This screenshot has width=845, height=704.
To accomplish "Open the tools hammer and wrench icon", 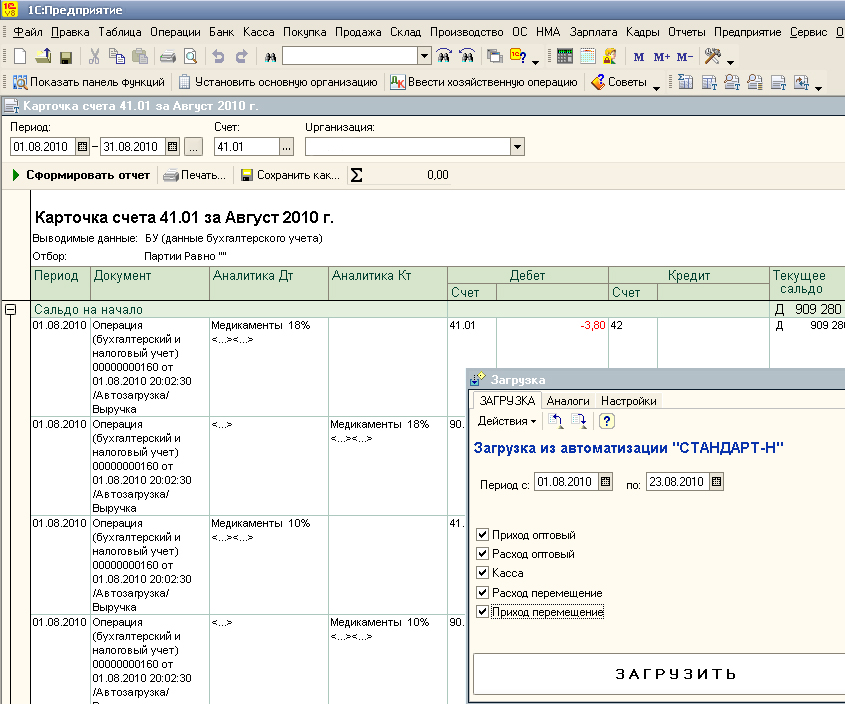I will point(712,56).
